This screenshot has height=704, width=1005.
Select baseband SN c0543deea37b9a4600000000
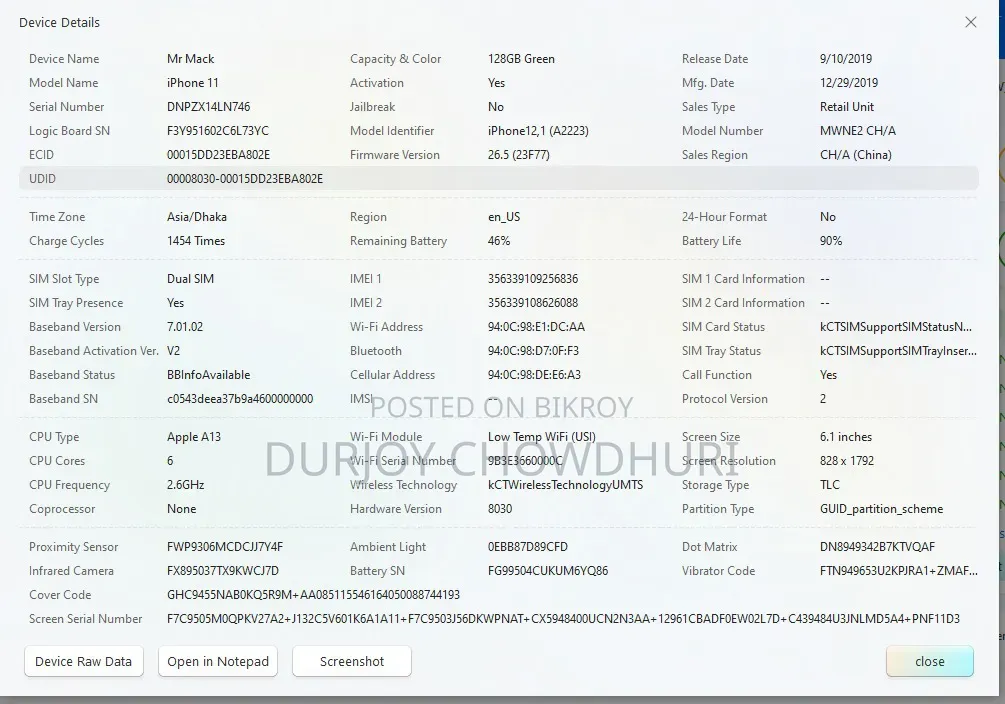(x=240, y=399)
